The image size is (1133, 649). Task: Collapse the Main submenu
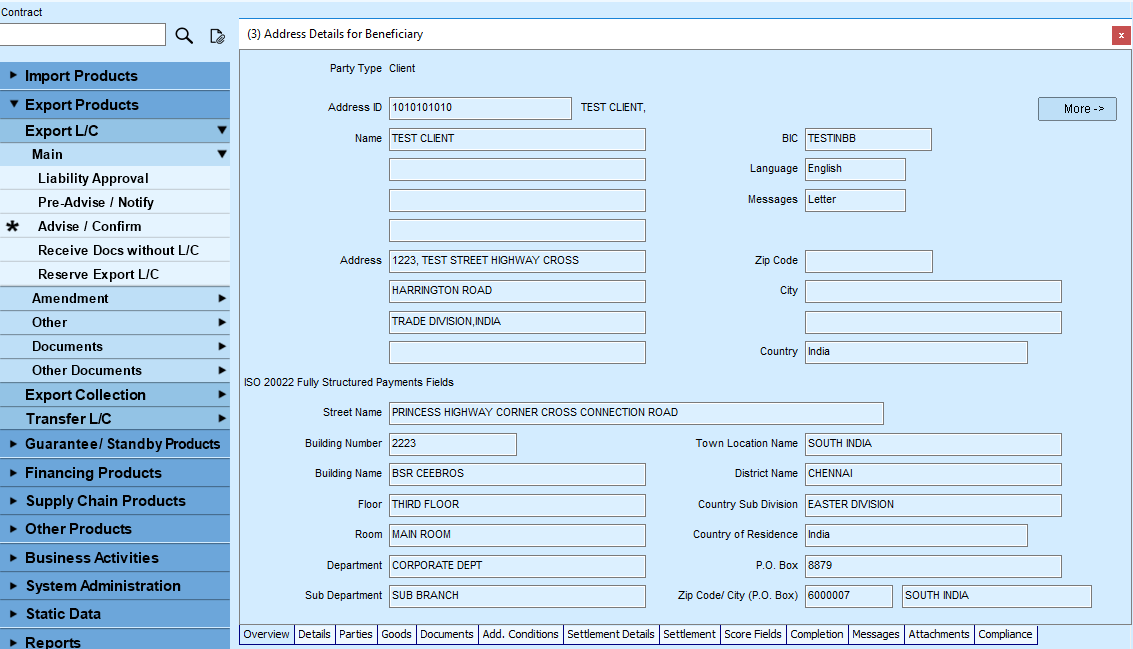click(x=115, y=155)
